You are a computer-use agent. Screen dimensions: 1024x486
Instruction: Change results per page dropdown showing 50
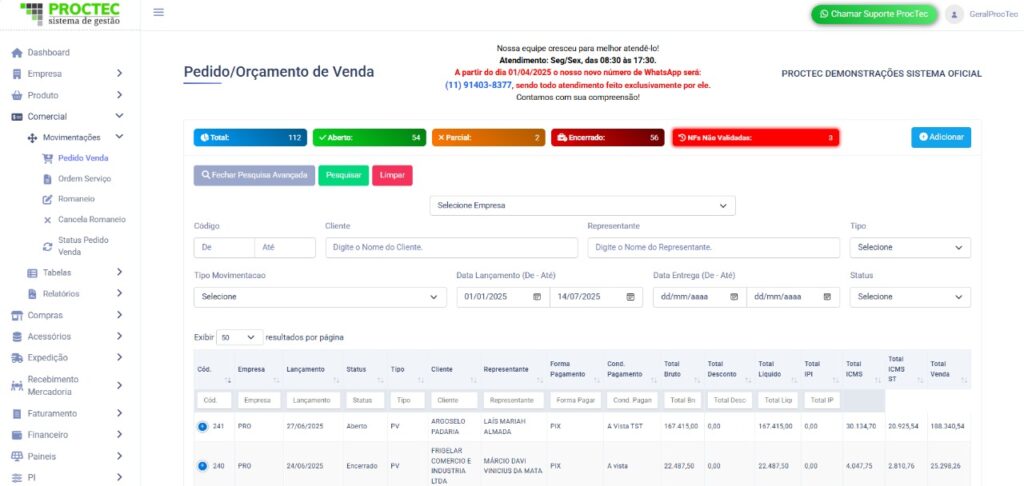pyautogui.click(x=239, y=338)
